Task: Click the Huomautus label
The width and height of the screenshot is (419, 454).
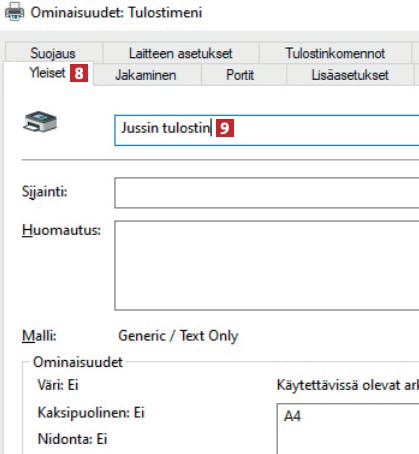Action: click(61, 230)
